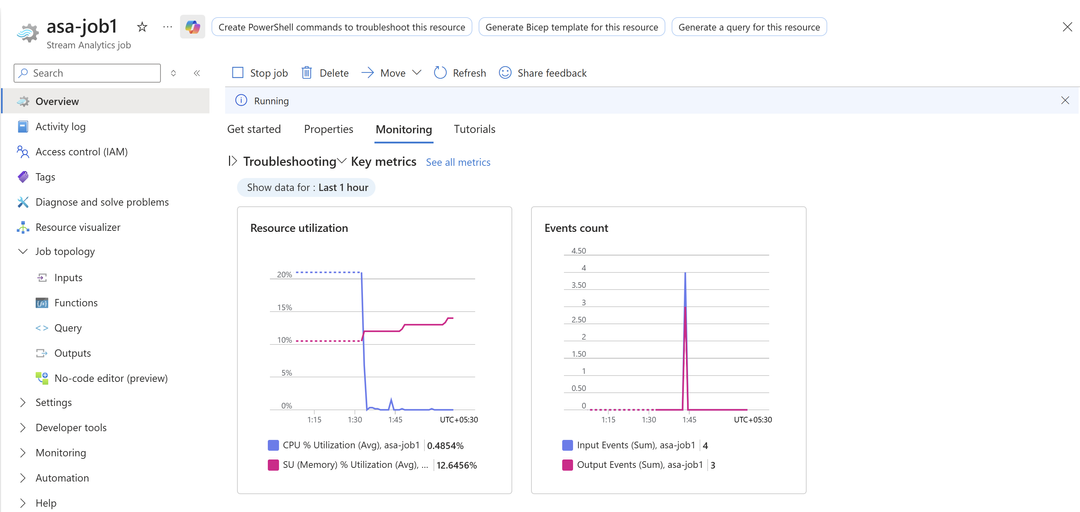
Task: Click the Outputs icon under Job topology
Action: 41,353
